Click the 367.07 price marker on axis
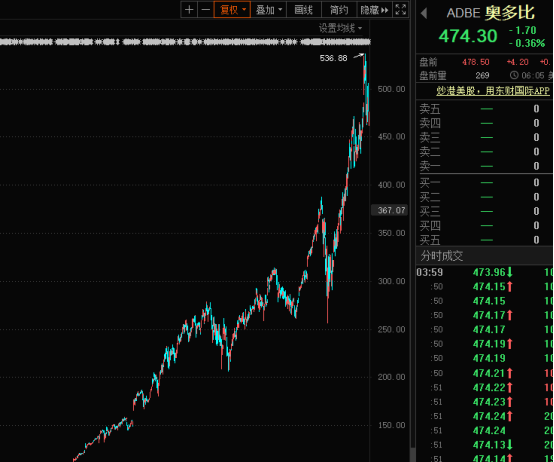554x462 pixels. click(389, 210)
